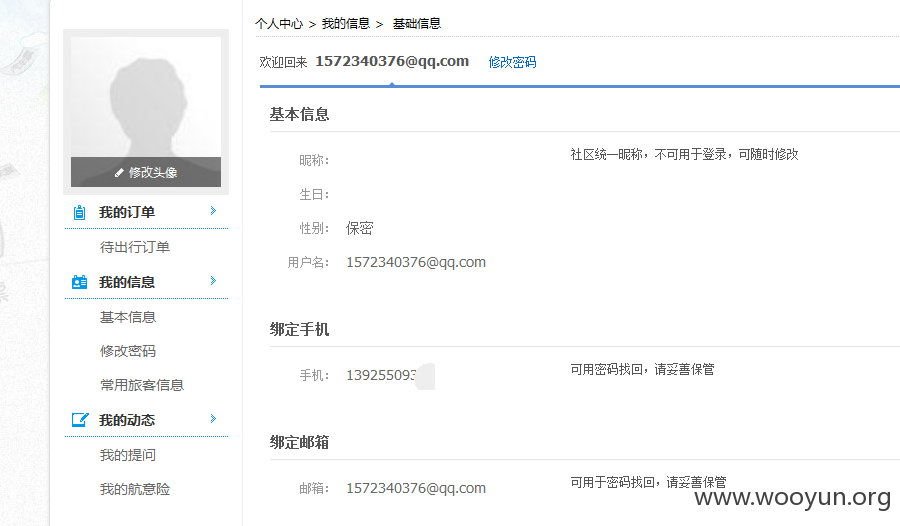This screenshot has width=900, height=526.
Task: Click 修改头像 button on avatar
Action: pyautogui.click(x=146, y=172)
